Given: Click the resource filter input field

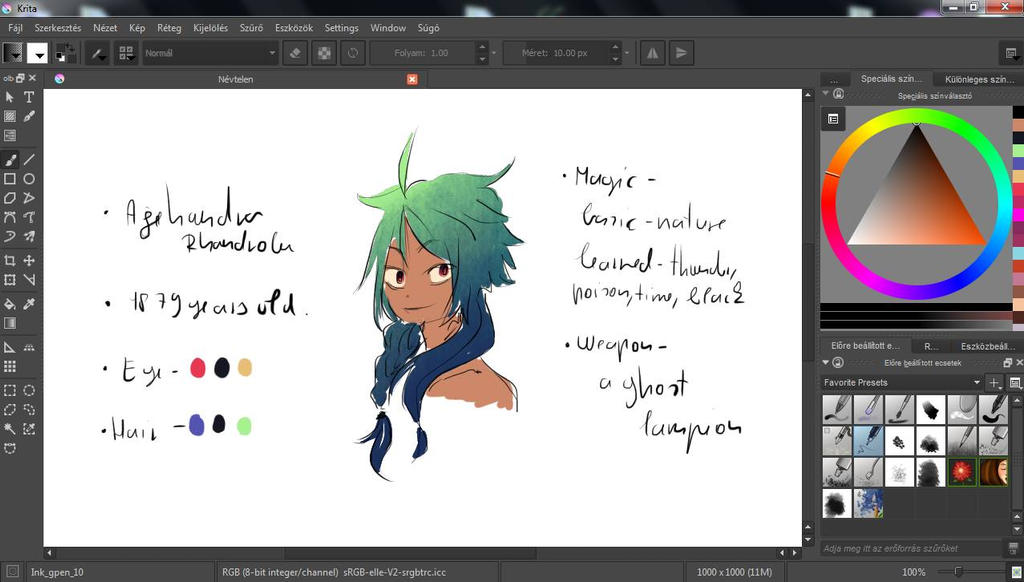Looking at the screenshot, I should [910, 549].
